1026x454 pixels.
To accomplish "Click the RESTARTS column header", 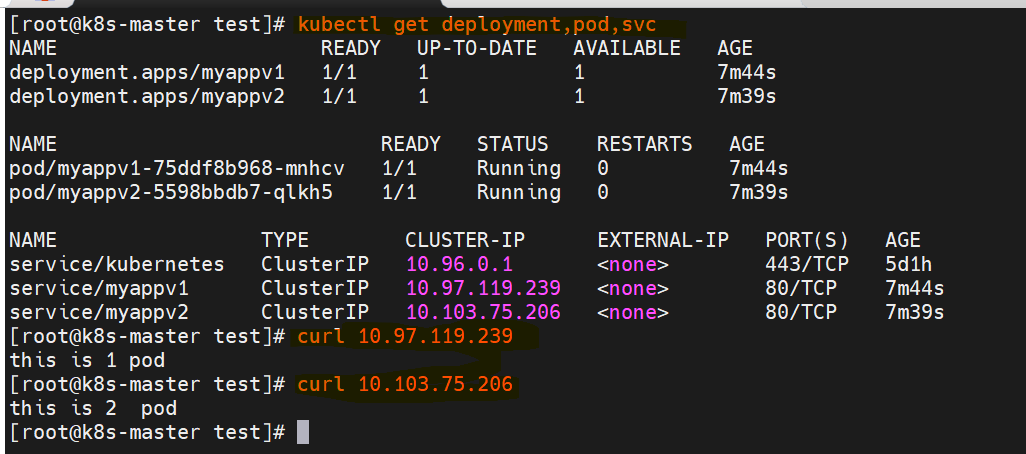I will [x=645, y=144].
